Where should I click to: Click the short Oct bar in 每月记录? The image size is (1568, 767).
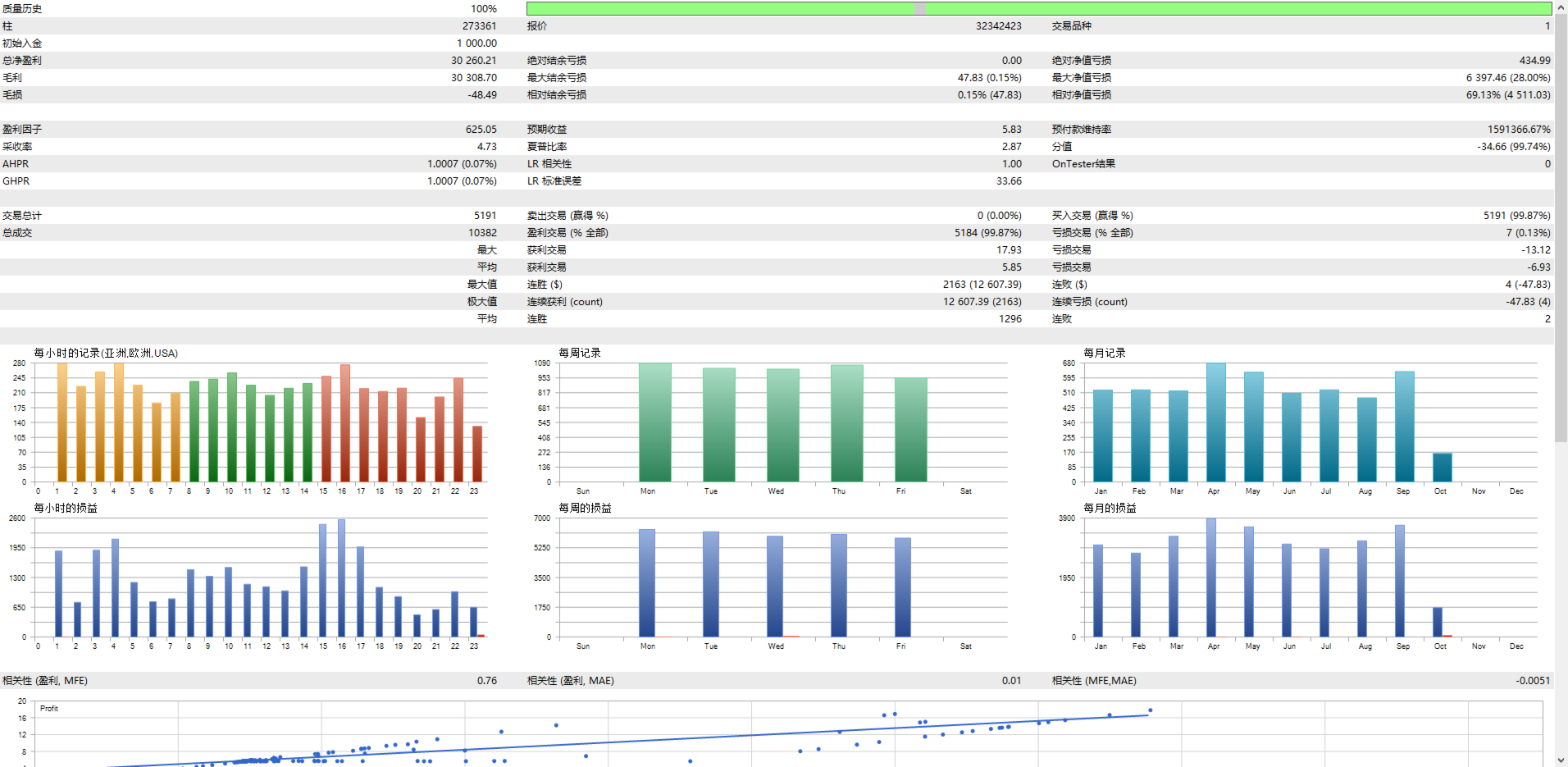click(x=1442, y=467)
